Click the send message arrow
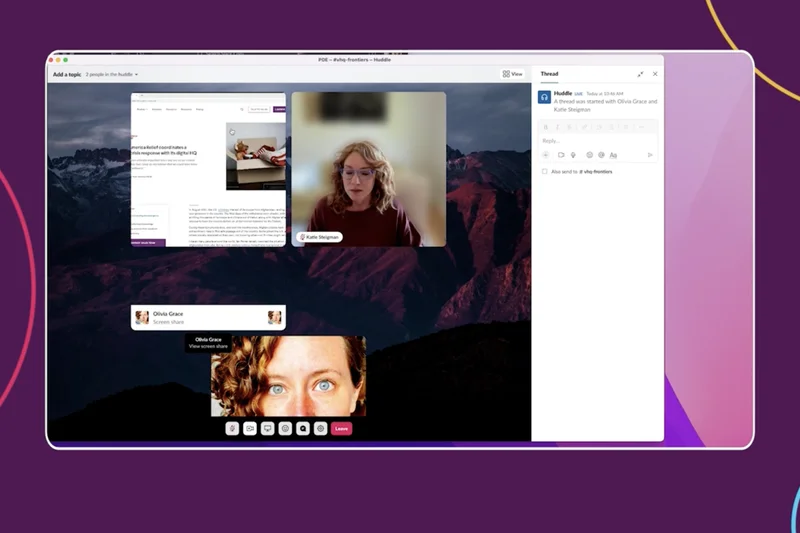The width and height of the screenshot is (800, 533). (650, 155)
